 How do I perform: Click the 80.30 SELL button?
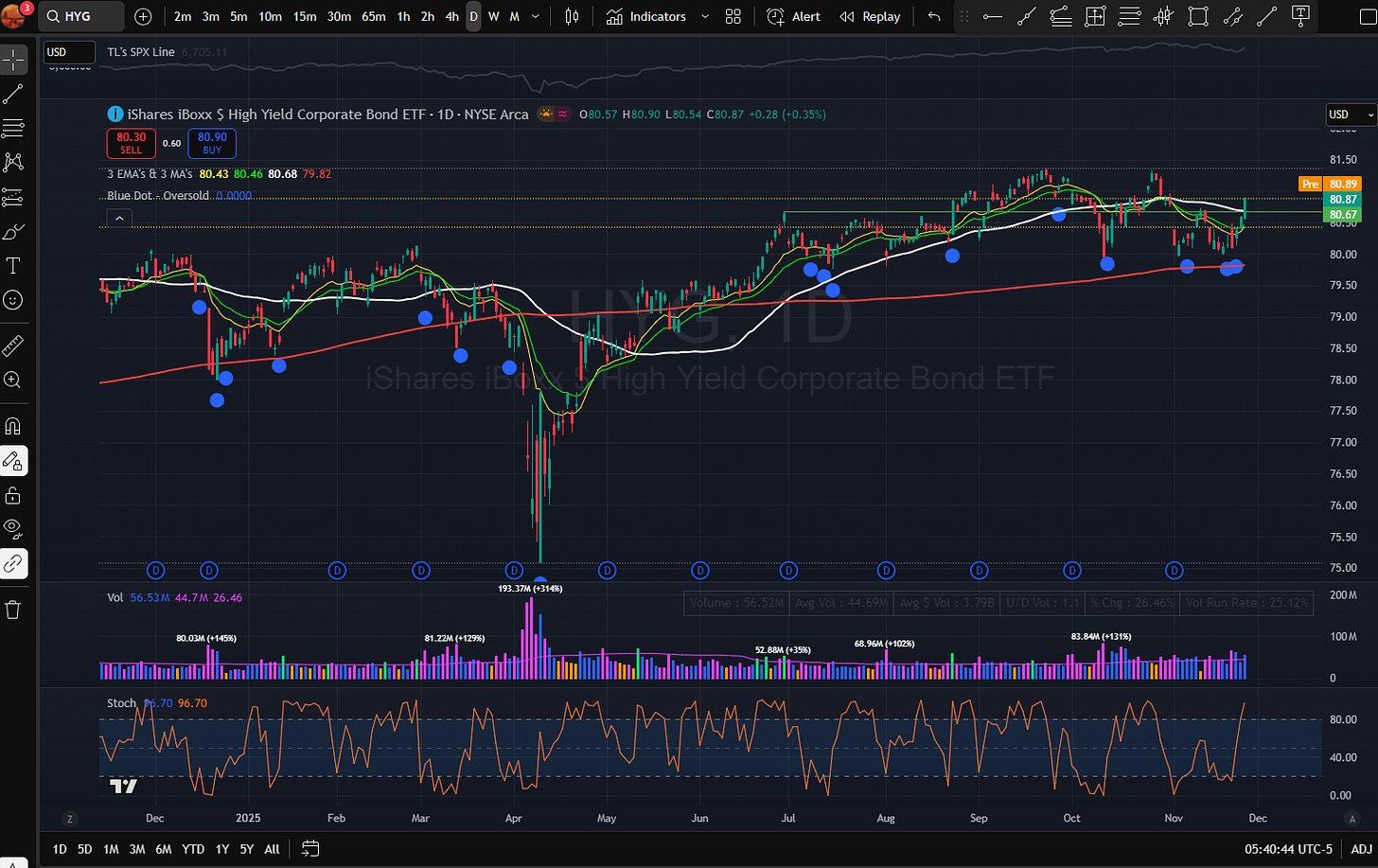[x=132, y=143]
